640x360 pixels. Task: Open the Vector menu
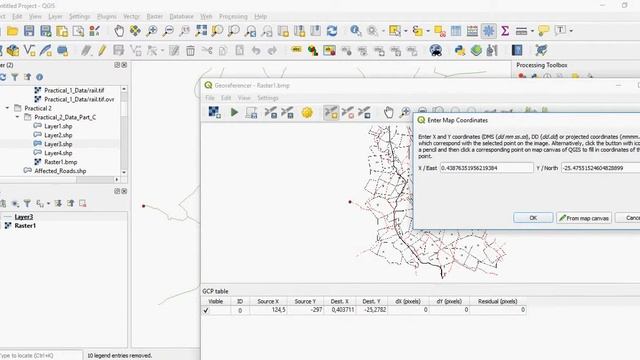[131, 16]
